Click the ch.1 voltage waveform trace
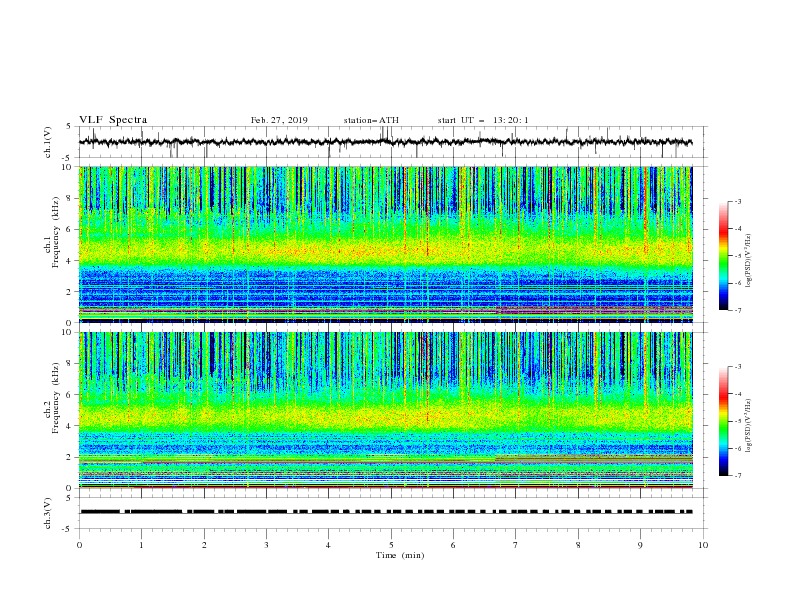The height and width of the screenshot is (612, 792). [x=385, y=141]
